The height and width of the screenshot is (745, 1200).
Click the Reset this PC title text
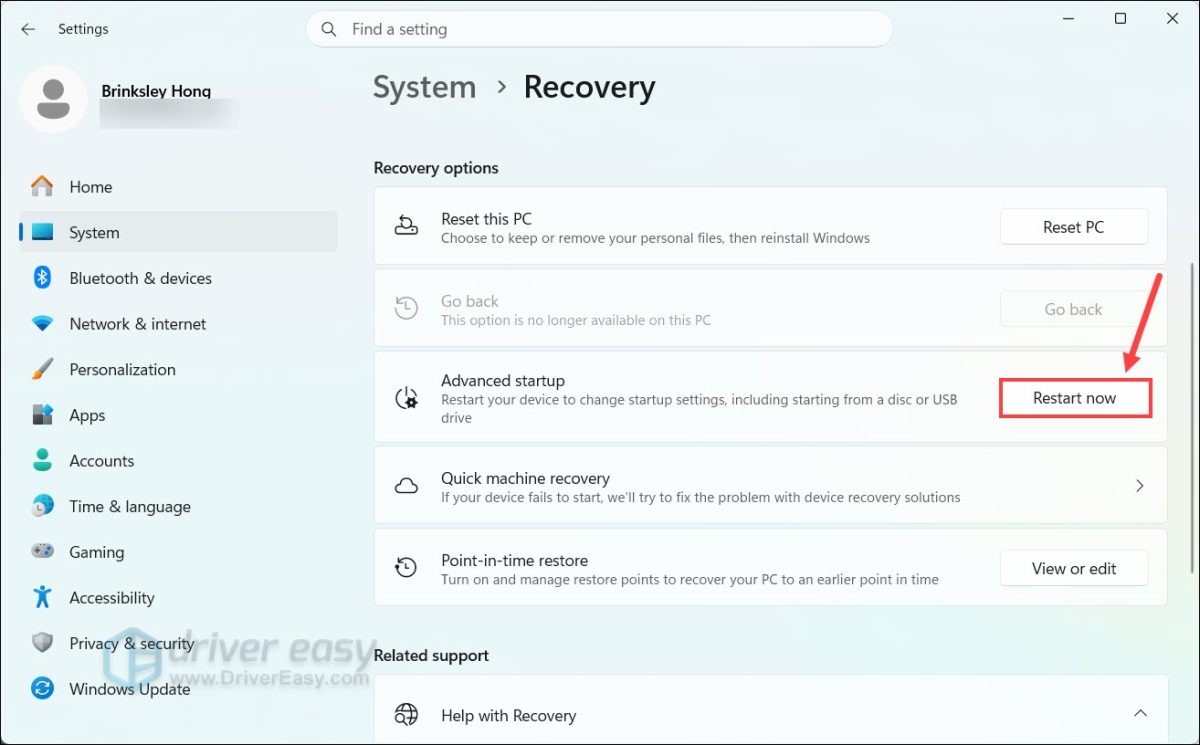tap(486, 219)
